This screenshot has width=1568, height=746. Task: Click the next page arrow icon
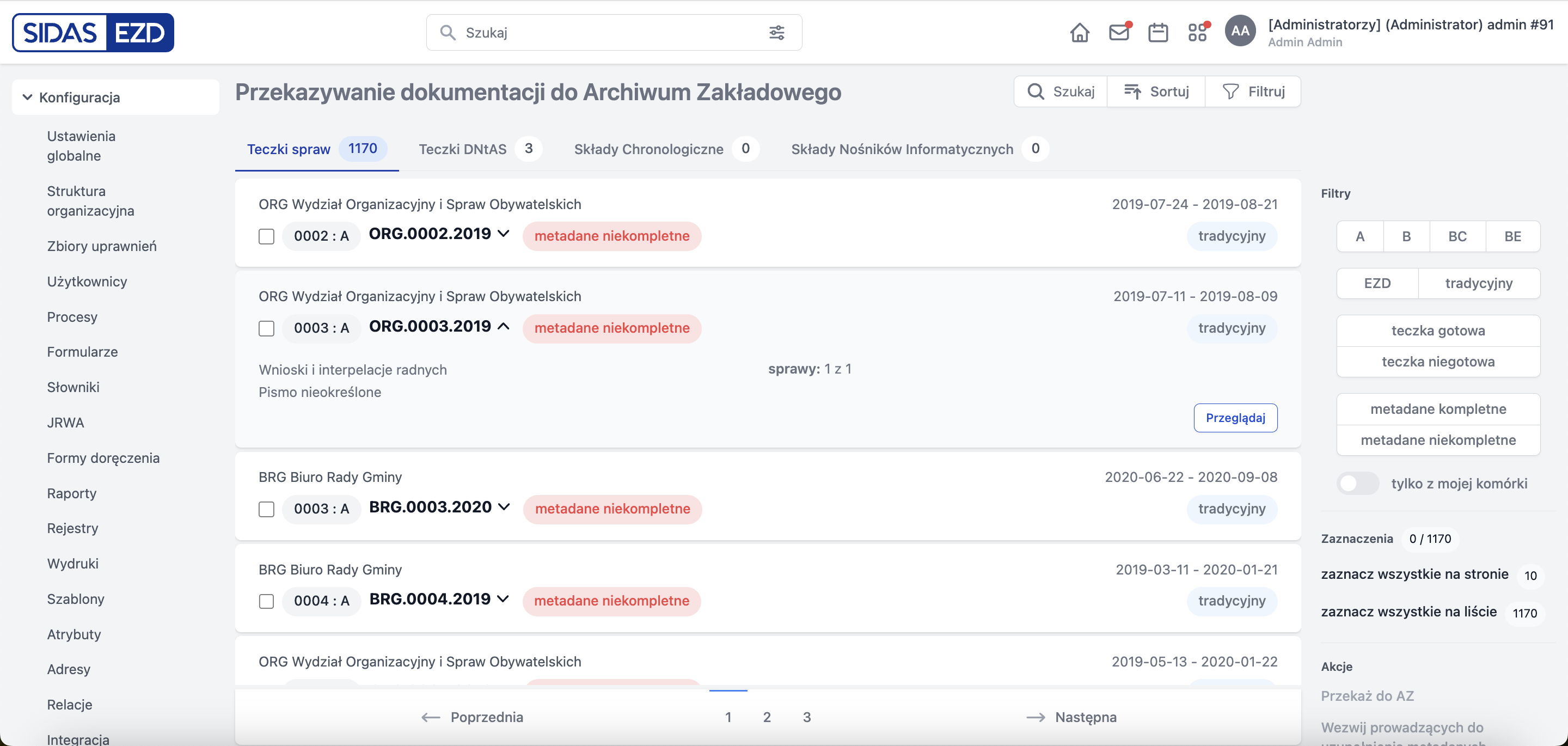(x=1036, y=717)
